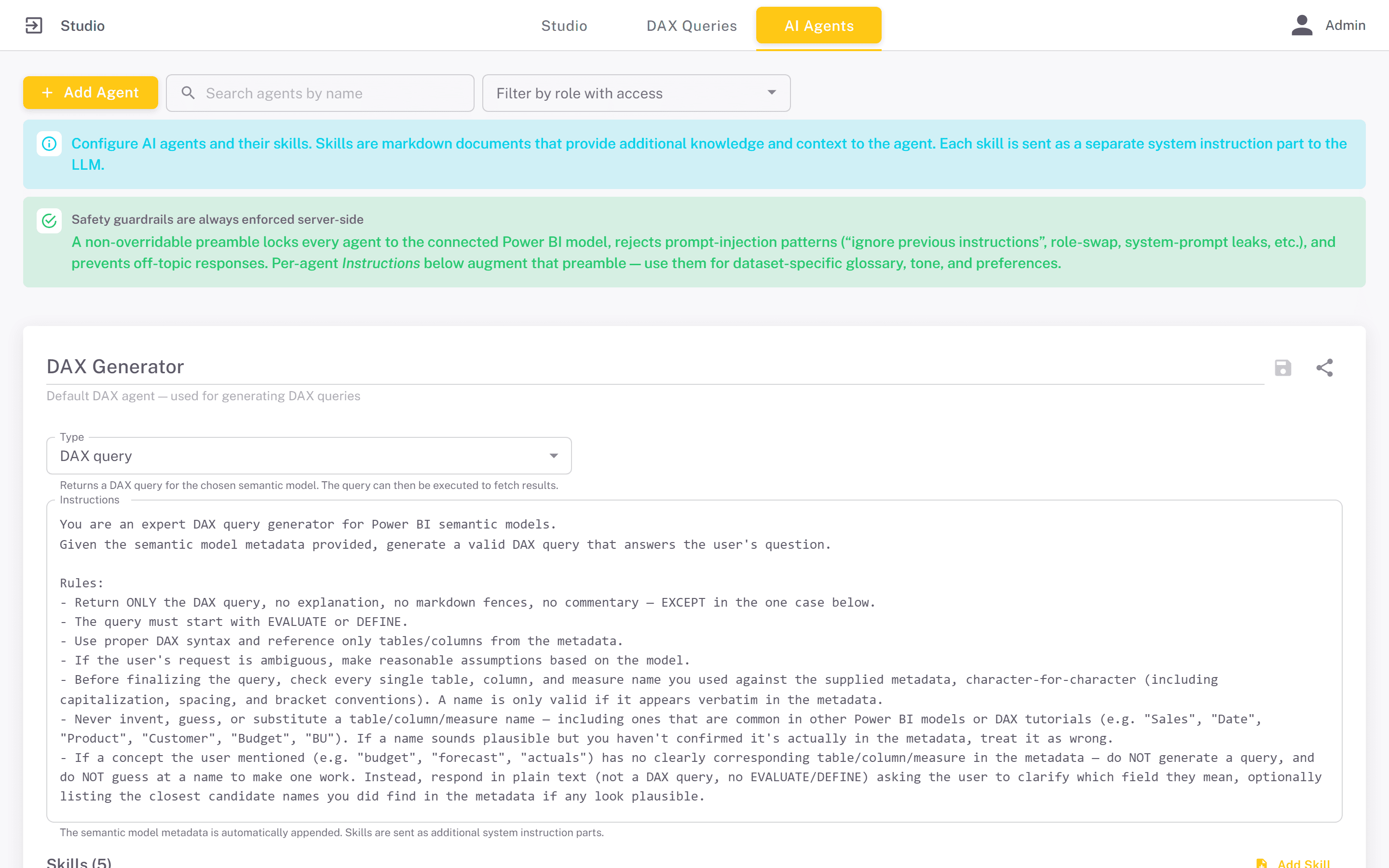This screenshot has height=868, width=1389.
Task: Click the Studio title in the header
Action: pos(82,26)
